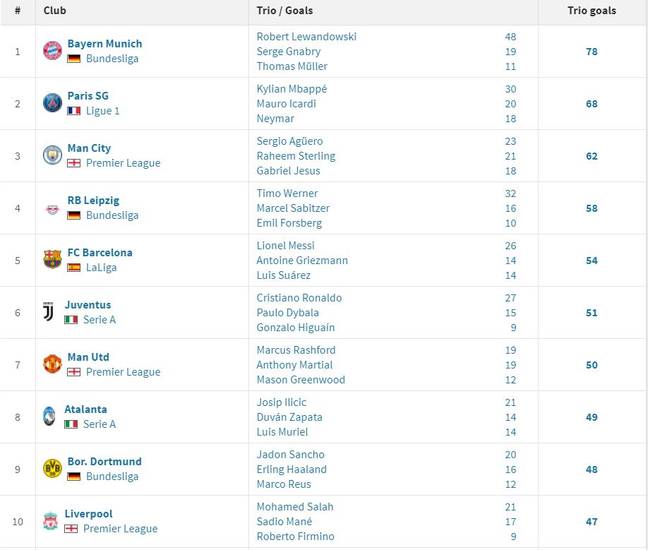Open Robert Lewandowski's player link
Viewport: 648px width, 550px height.
[x=306, y=36]
